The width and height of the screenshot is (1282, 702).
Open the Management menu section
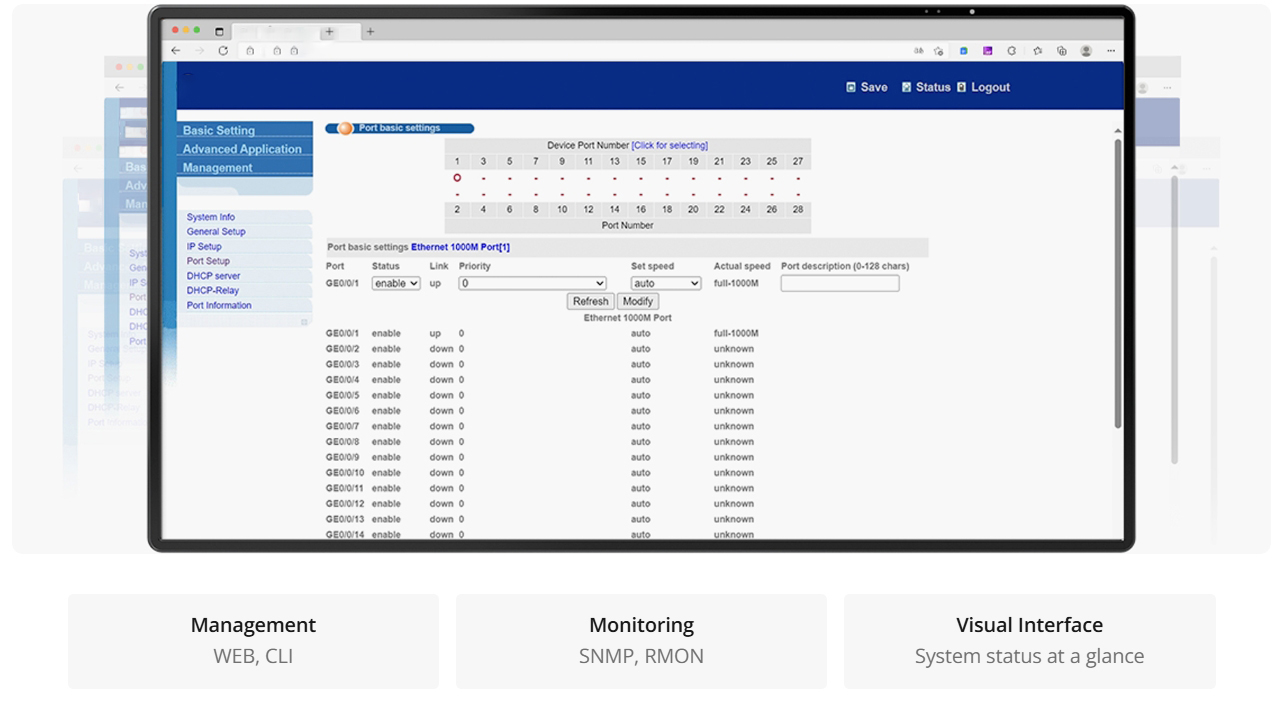(x=246, y=168)
